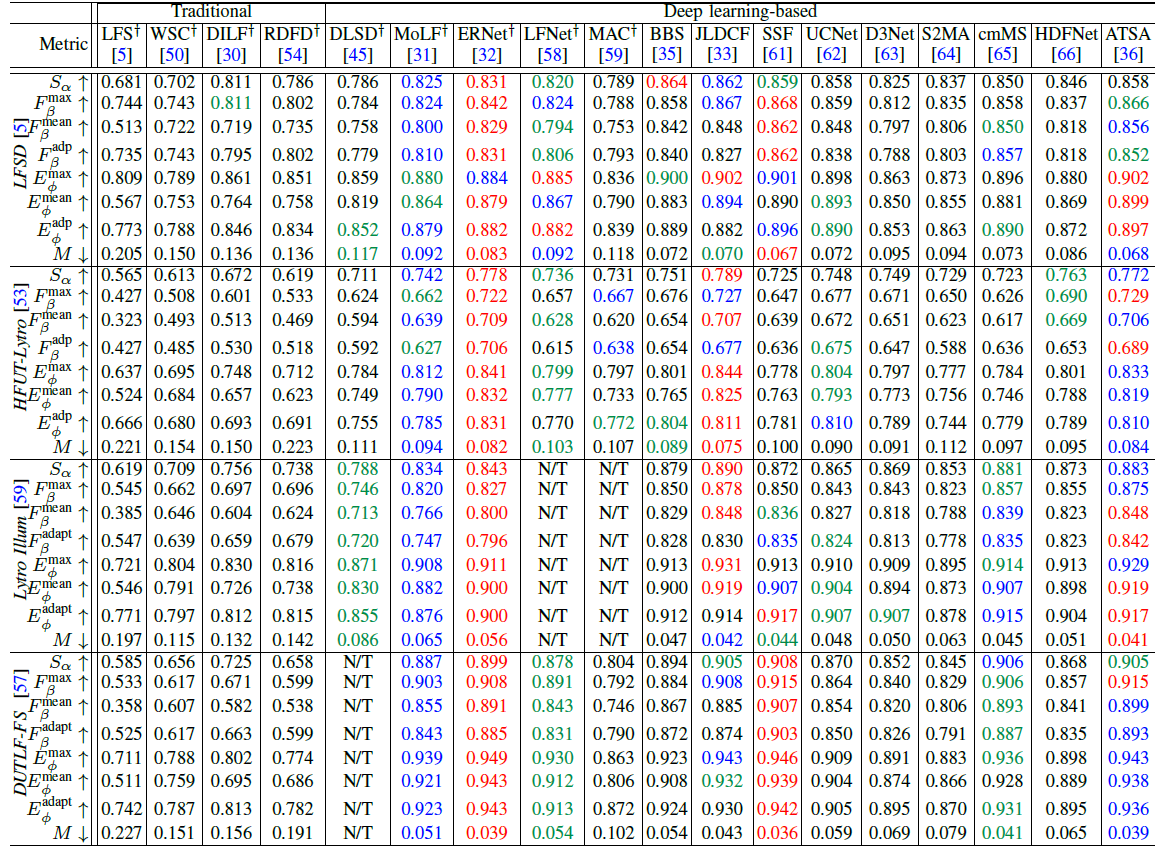Click LFNet N/T cell in Lytro Illum Sα row
Viewport: 1168px width, 850px height.
pyautogui.click(x=552, y=469)
